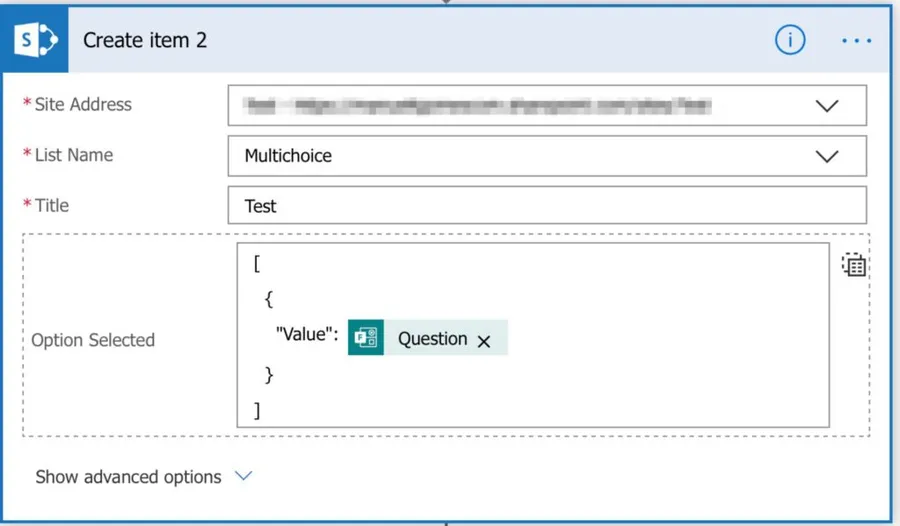The width and height of the screenshot is (900, 526).
Task: Click the Title field label
Action: click(x=52, y=205)
